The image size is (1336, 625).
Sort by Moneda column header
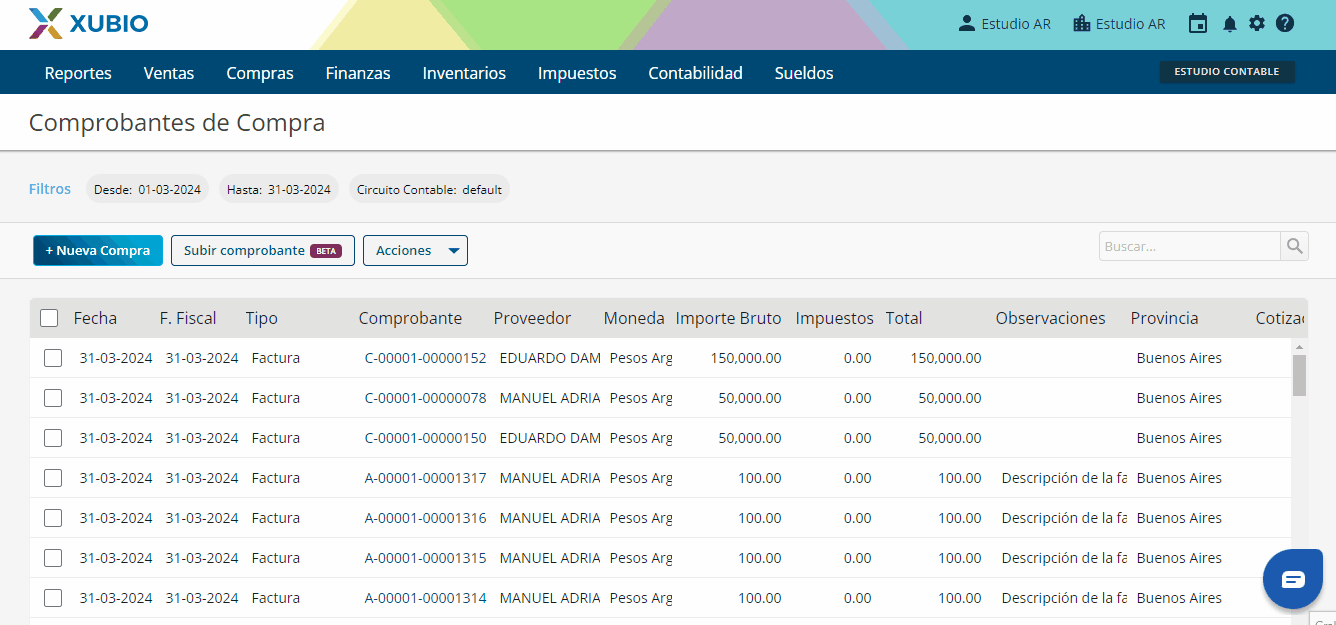(x=634, y=318)
